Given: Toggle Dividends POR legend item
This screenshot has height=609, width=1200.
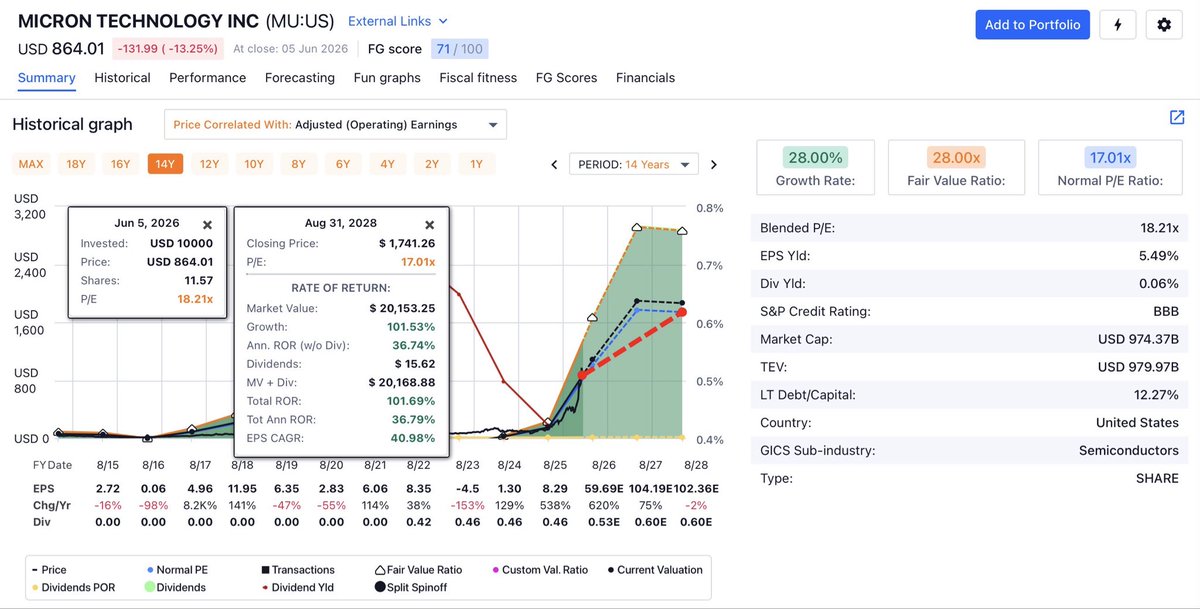Looking at the screenshot, I should coord(73,587).
